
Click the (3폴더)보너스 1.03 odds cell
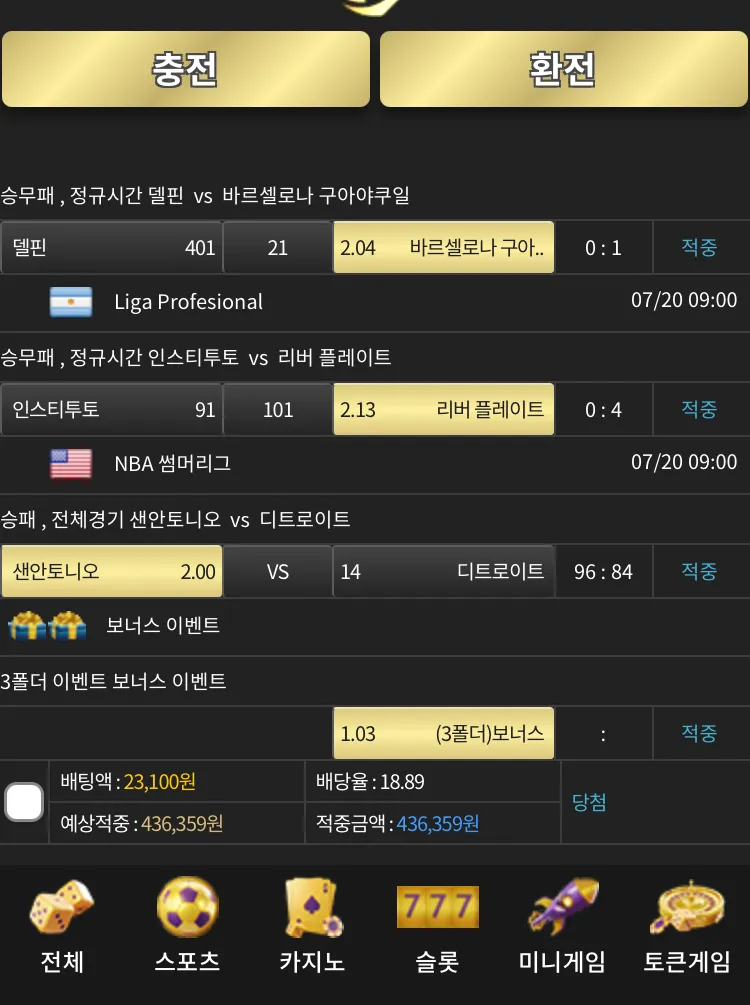(x=444, y=733)
